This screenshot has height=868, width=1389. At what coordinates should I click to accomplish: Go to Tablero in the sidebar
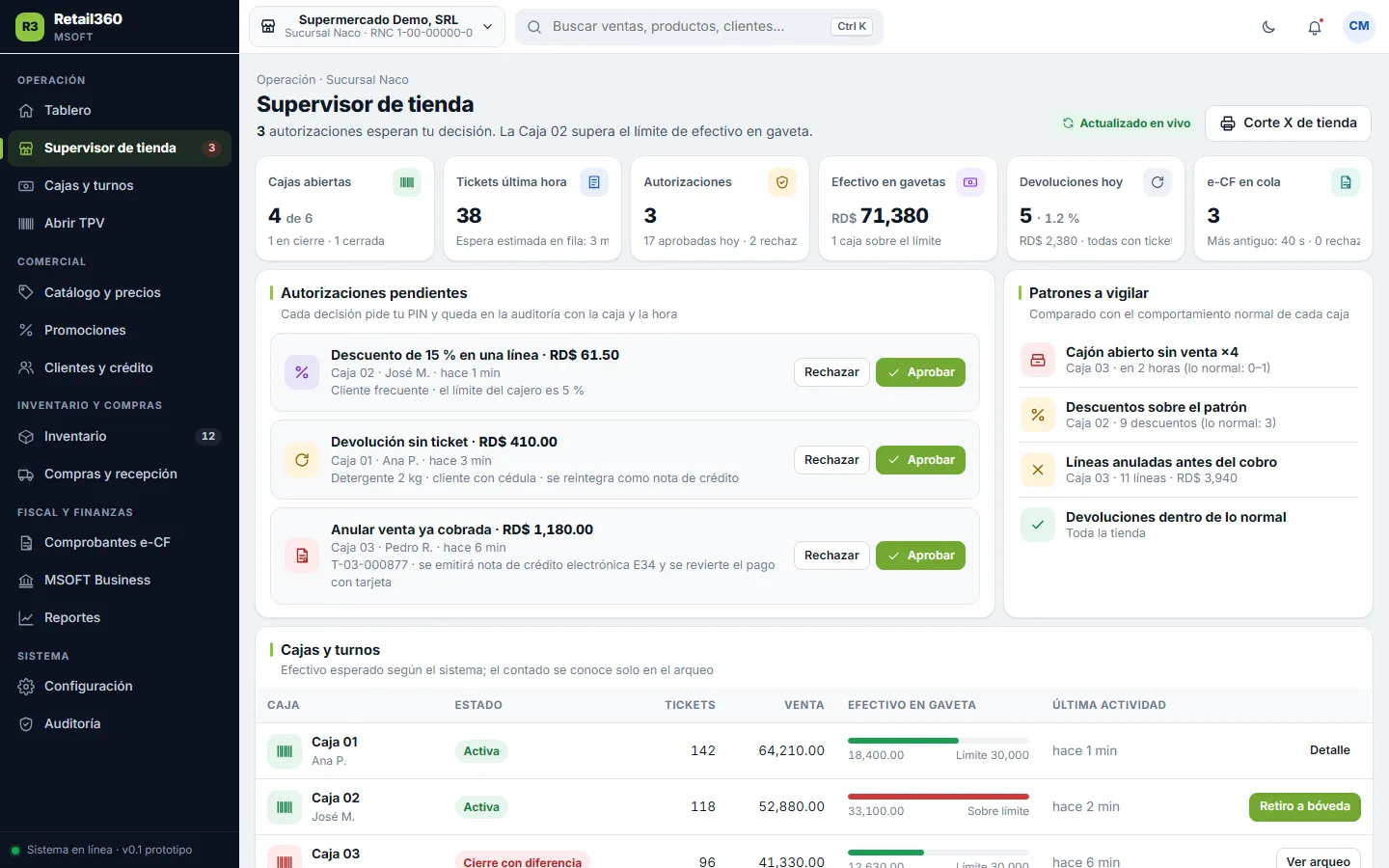[120, 110]
